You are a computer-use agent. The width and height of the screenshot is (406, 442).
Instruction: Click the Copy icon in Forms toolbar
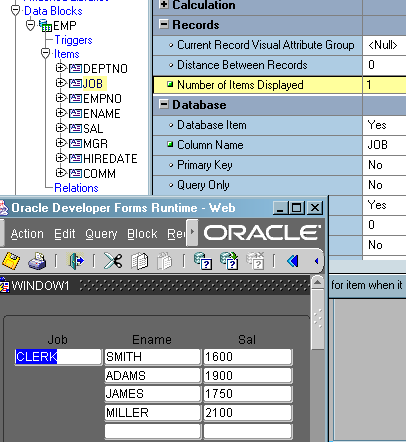[x=139, y=261]
